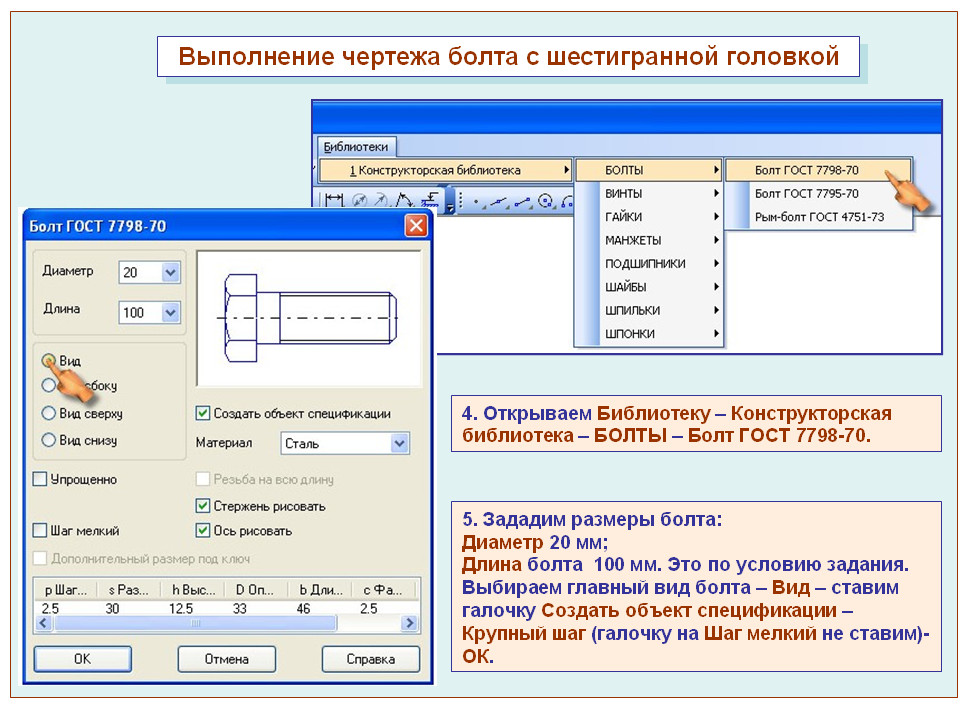966x707 pixels.
Task: Click the Отмена button
Action: point(228,659)
